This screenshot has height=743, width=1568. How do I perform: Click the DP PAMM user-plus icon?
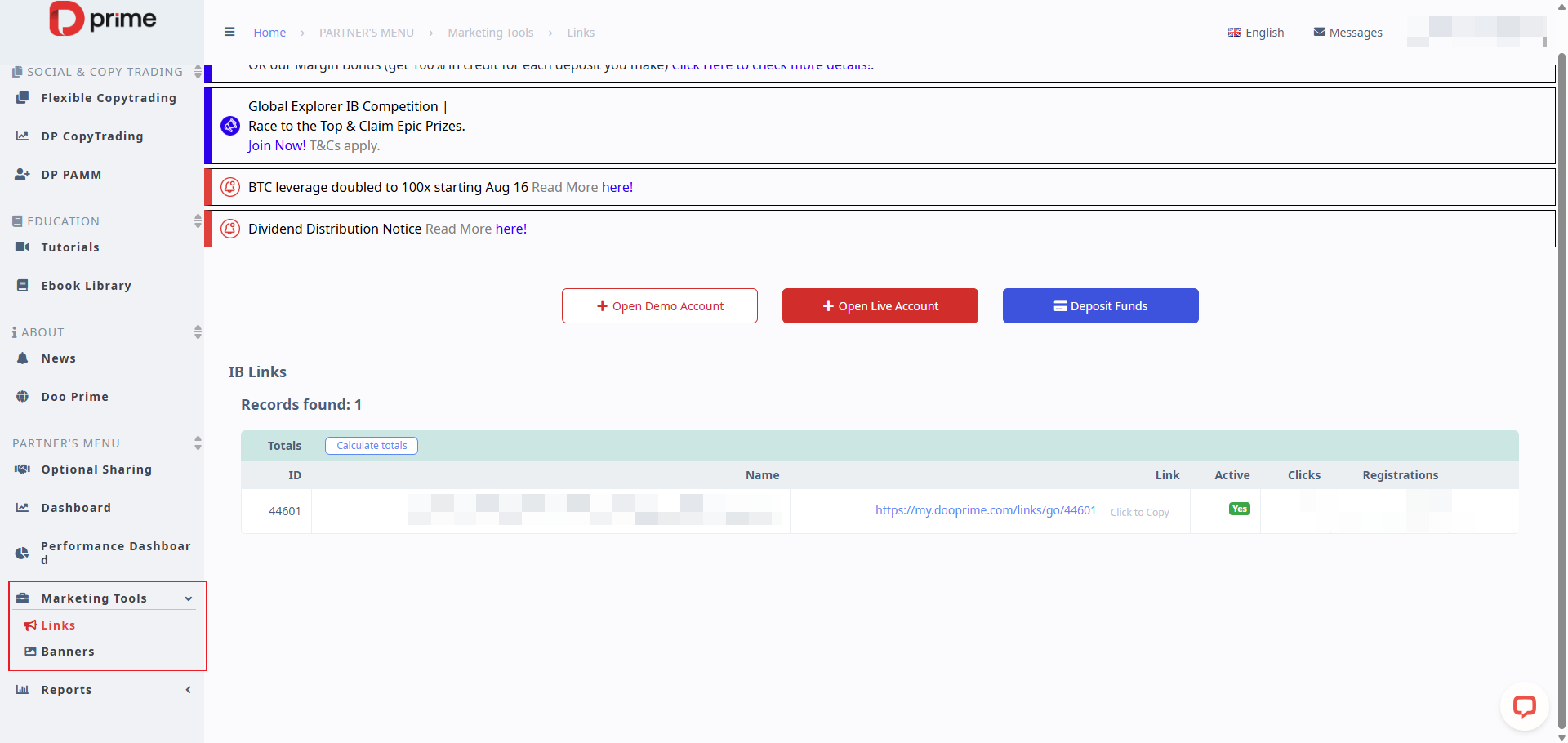point(23,175)
